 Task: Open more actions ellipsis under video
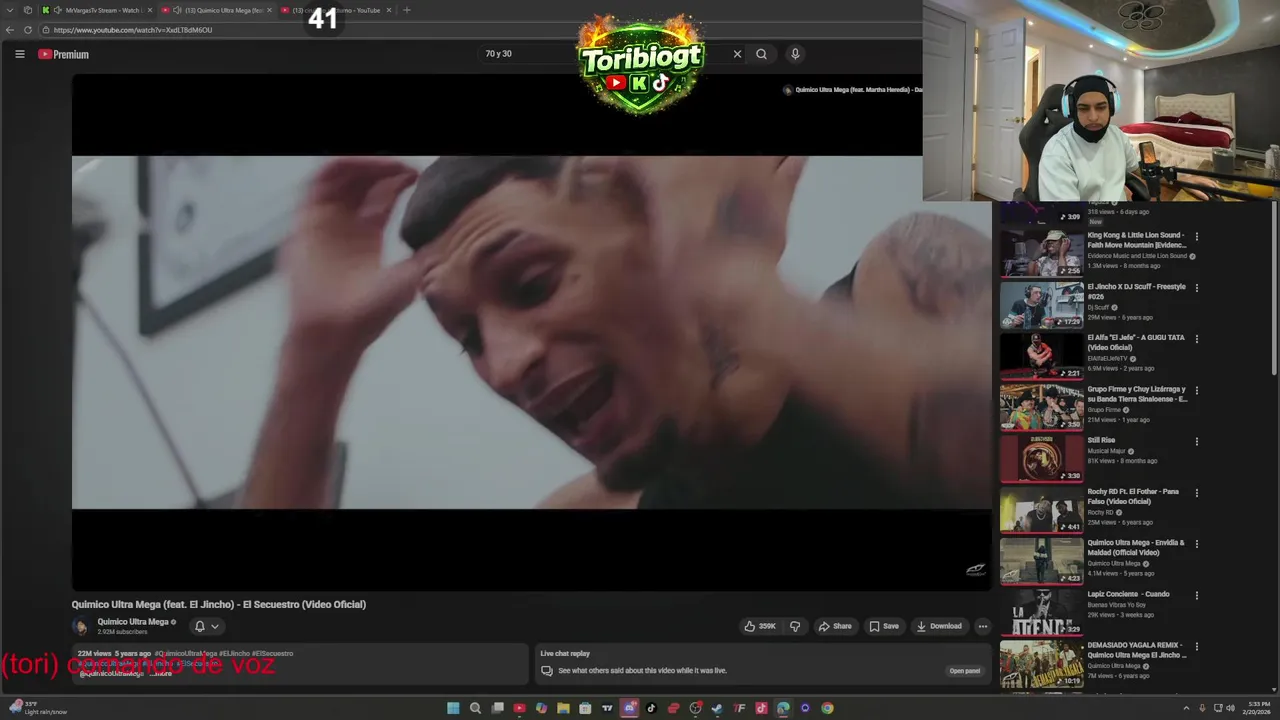coord(983,626)
